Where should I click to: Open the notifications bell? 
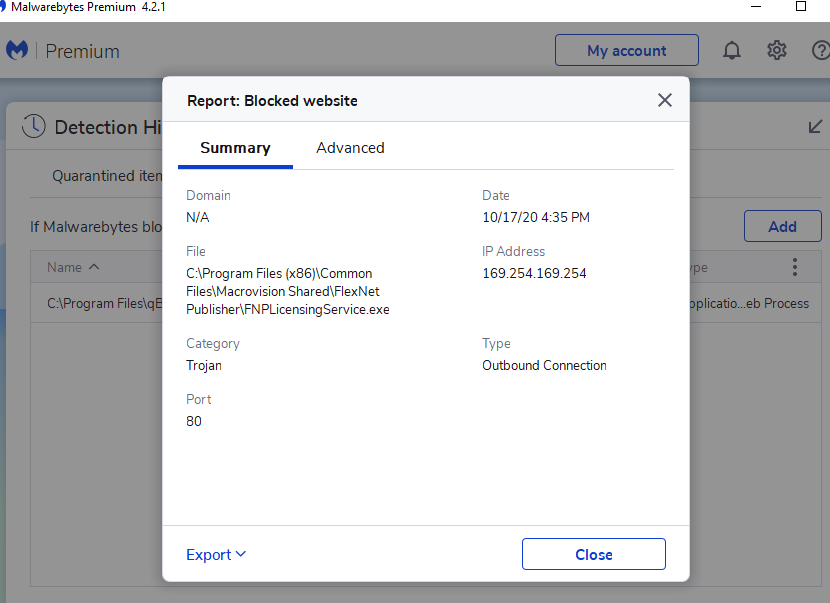(732, 50)
